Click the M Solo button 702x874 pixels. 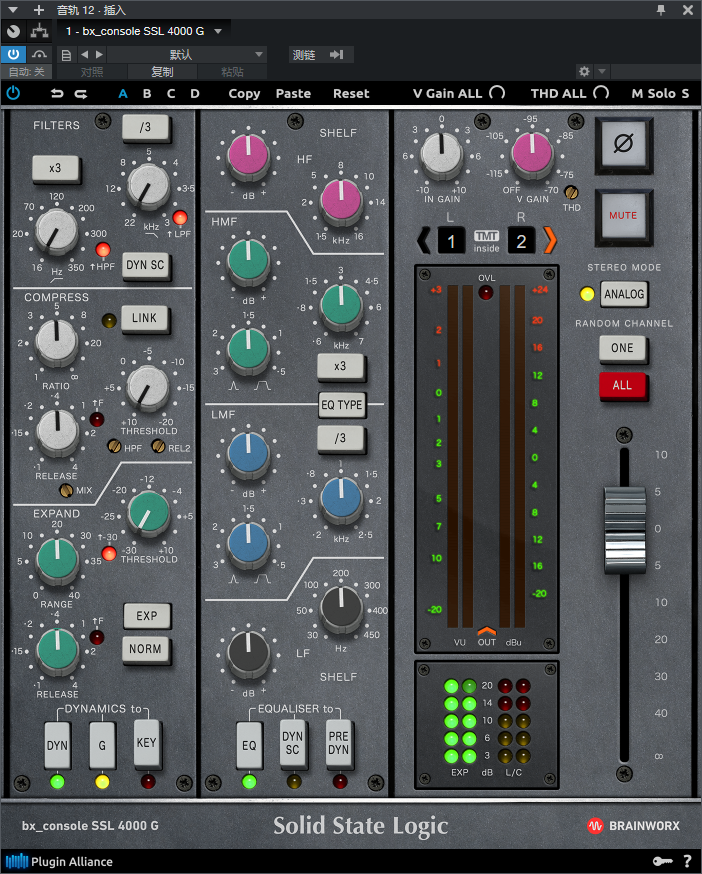[653, 94]
